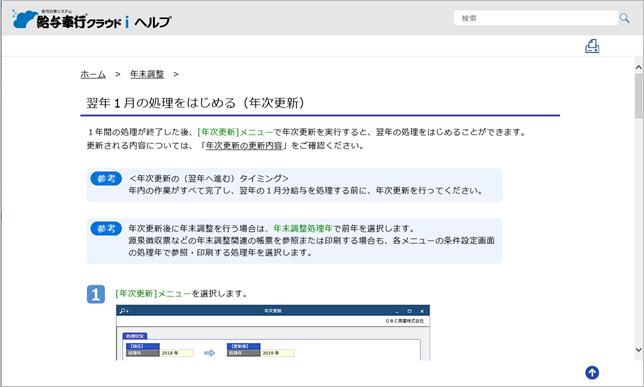Open the 年次更新の更新内容 link
Screen dimensions: 644x387
[x=244, y=145]
